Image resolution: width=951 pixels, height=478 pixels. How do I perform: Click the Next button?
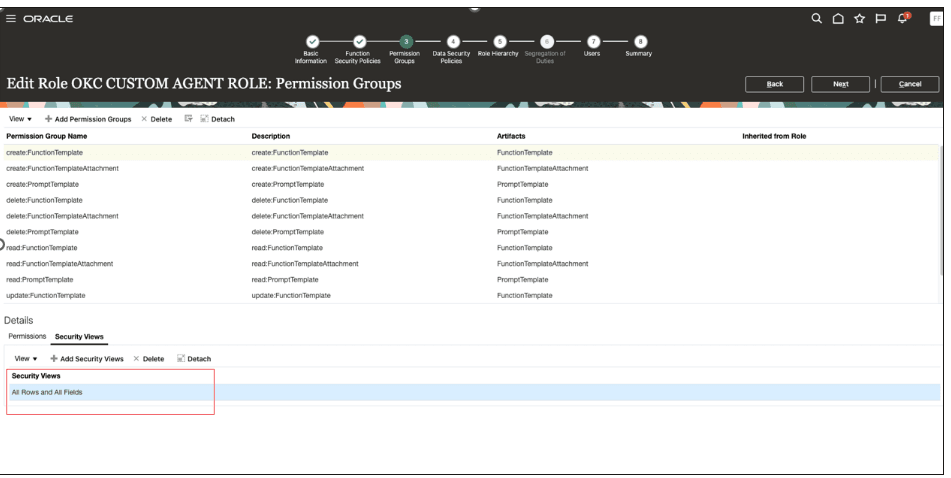point(841,84)
